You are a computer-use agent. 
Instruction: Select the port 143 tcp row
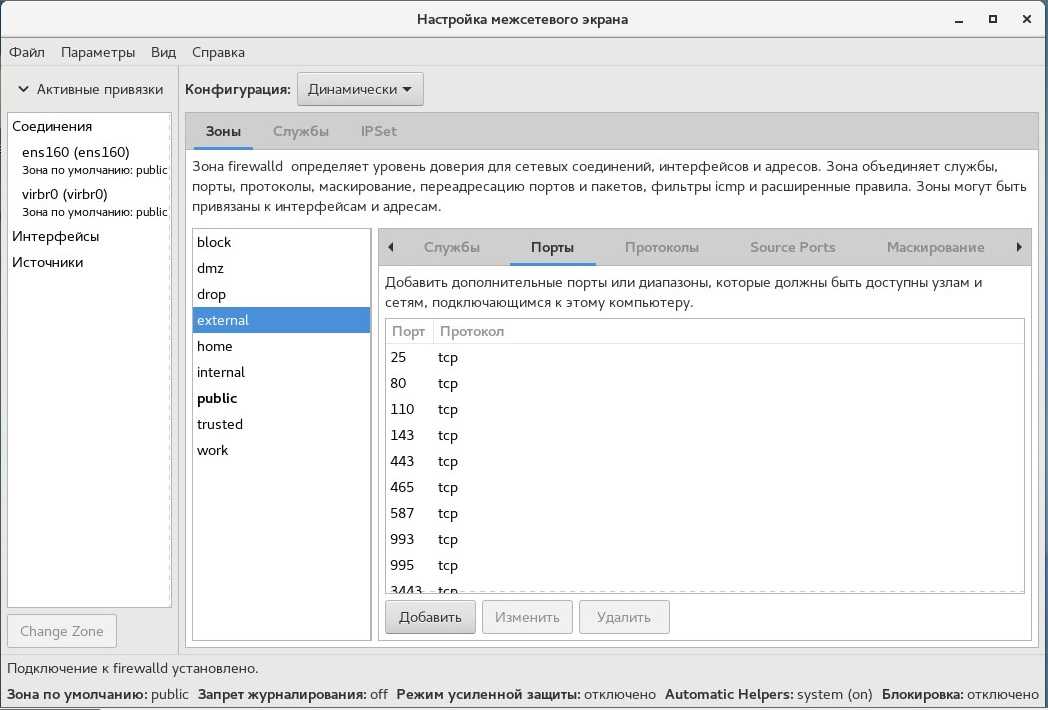(x=704, y=436)
